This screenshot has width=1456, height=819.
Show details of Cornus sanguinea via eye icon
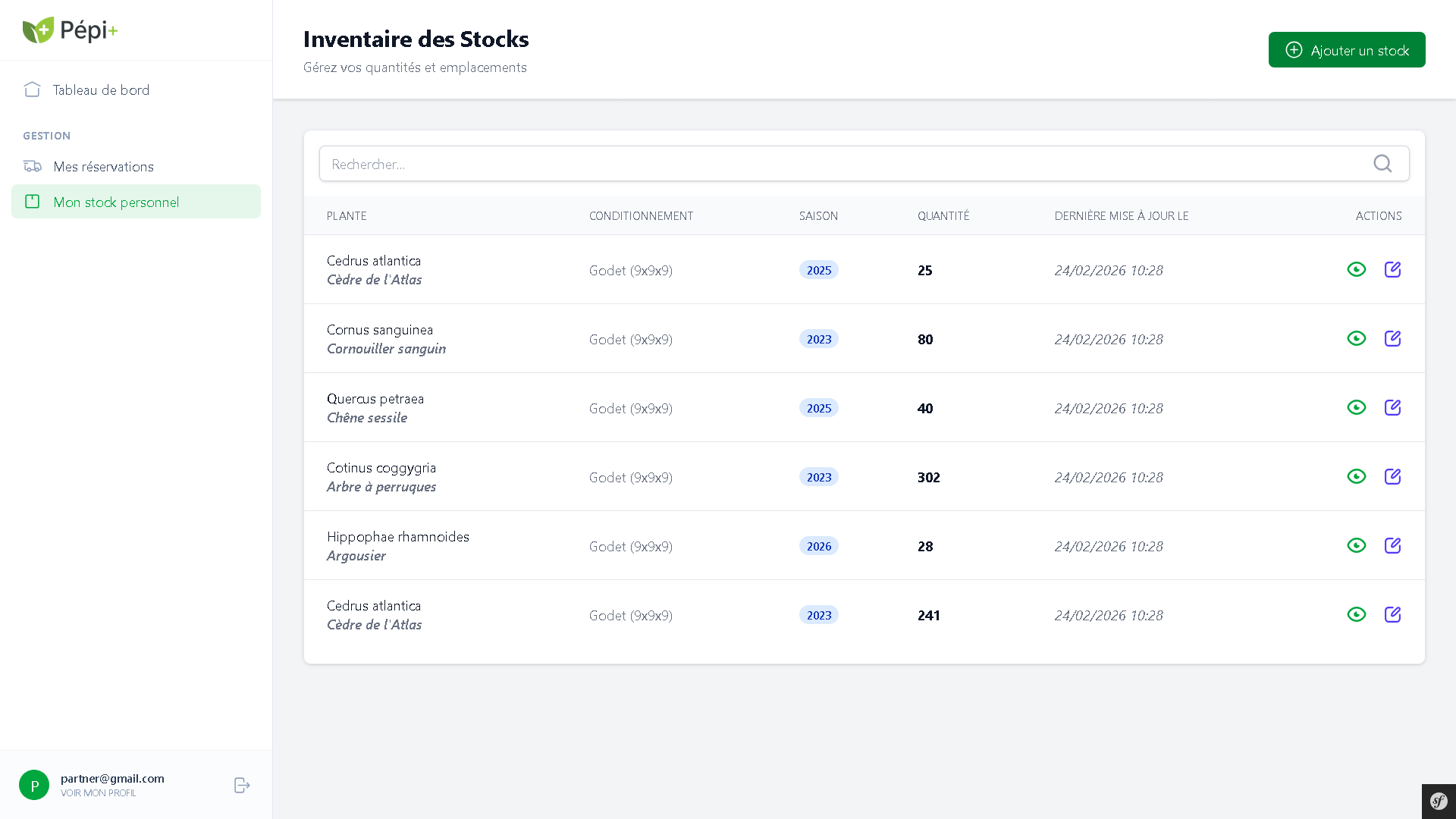pyautogui.click(x=1357, y=338)
